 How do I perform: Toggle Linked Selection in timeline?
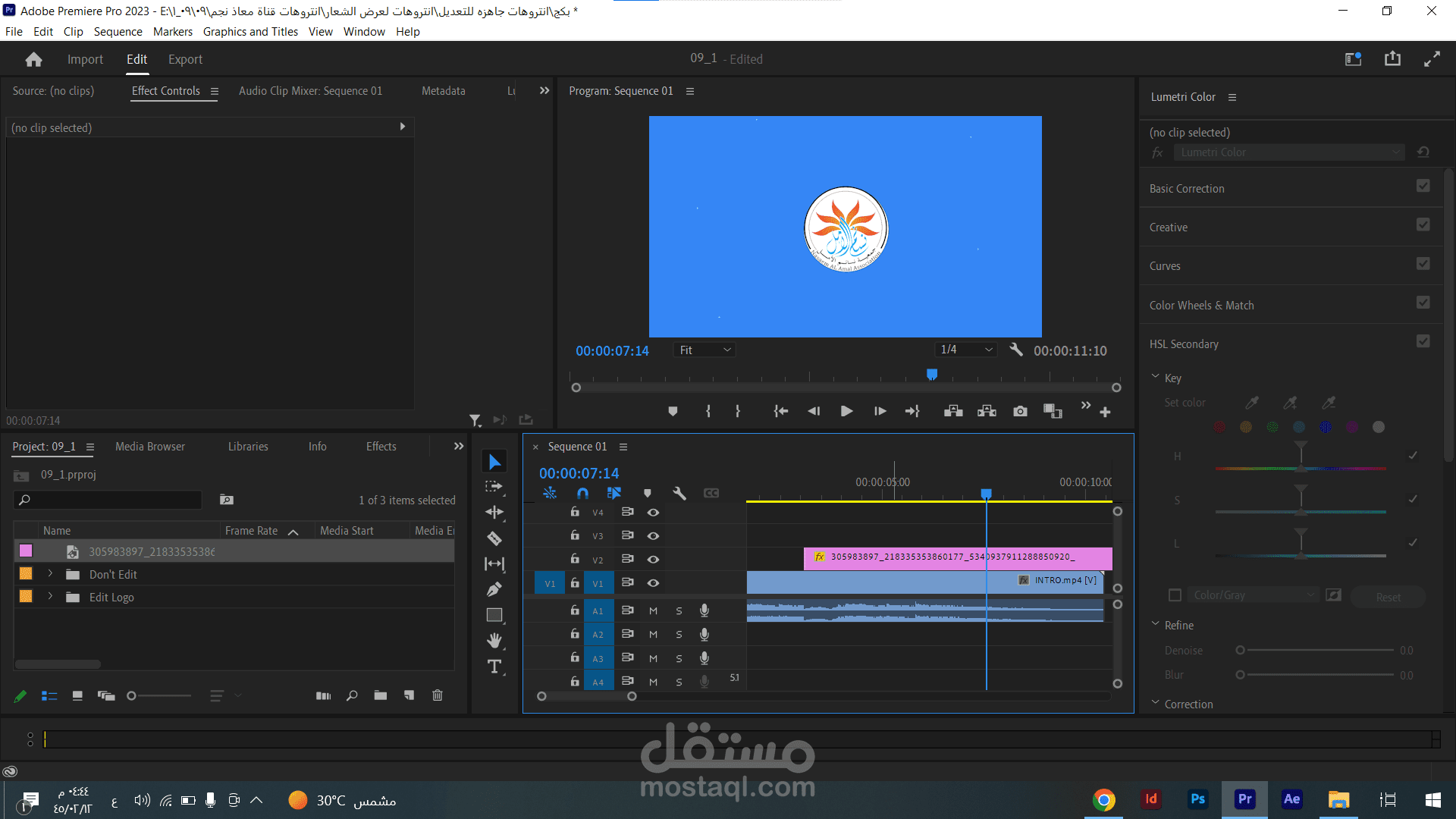click(614, 493)
